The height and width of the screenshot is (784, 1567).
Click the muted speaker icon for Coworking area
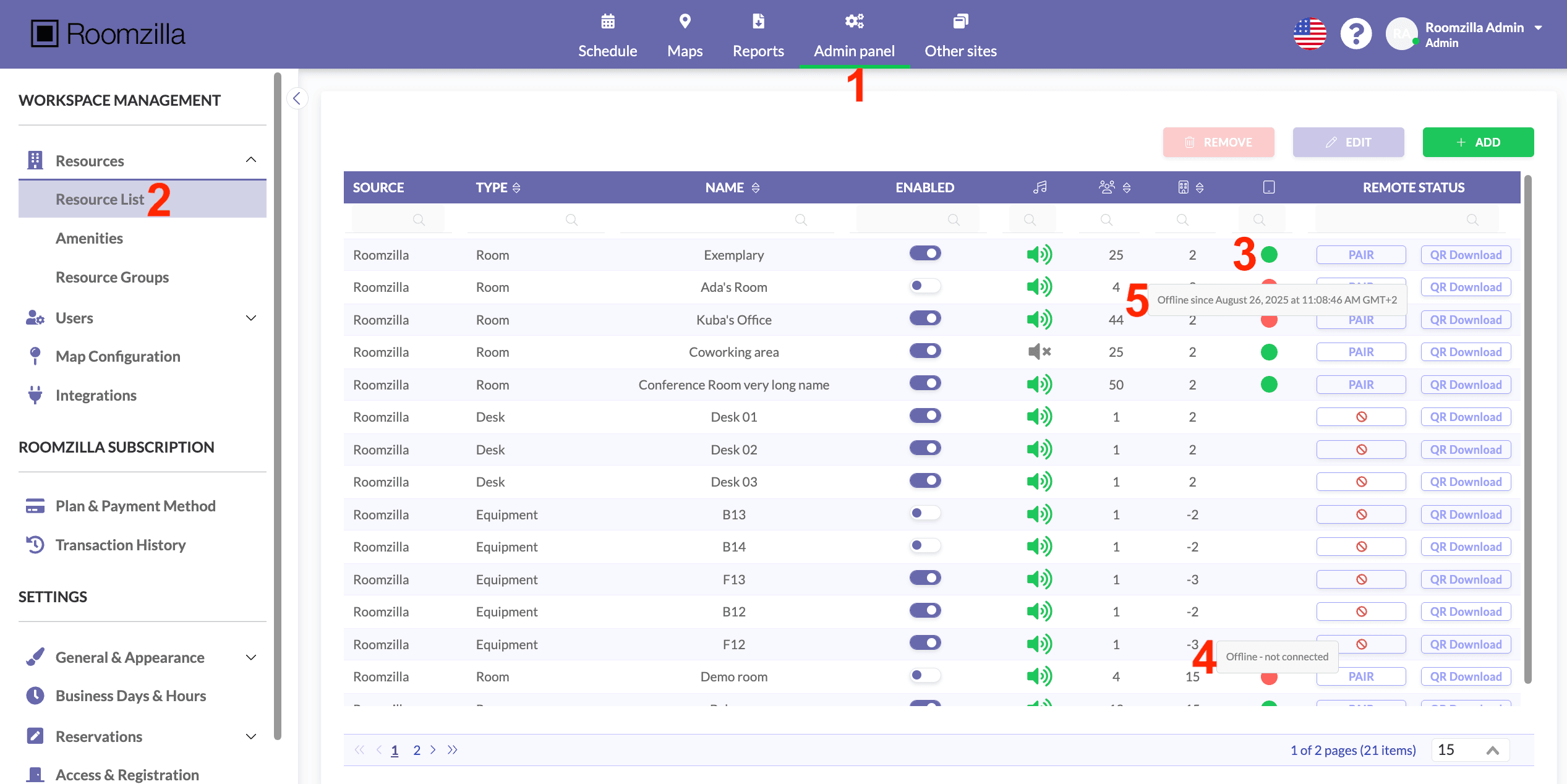point(1040,352)
